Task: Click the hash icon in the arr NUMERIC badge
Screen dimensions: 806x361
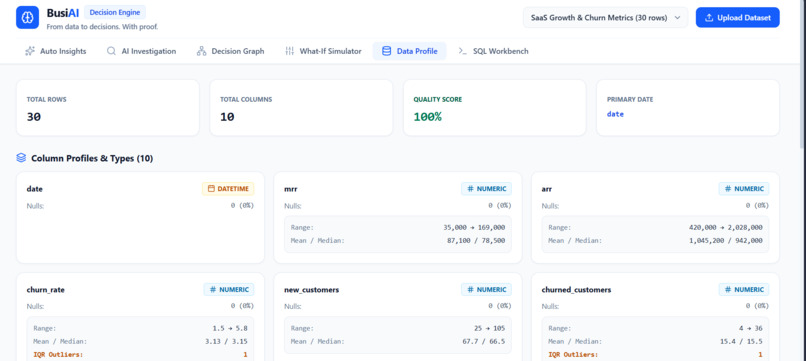Action: click(727, 189)
